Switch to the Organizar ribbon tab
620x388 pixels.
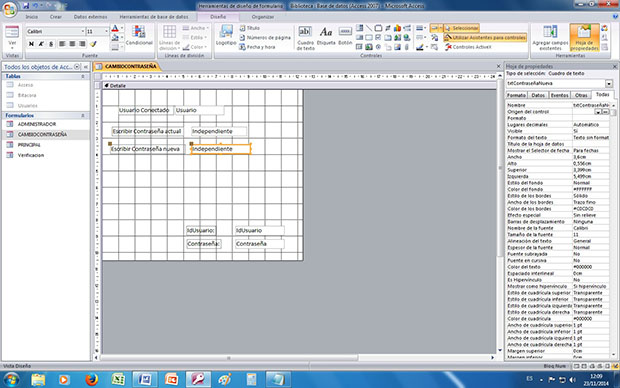click(x=263, y=17)
